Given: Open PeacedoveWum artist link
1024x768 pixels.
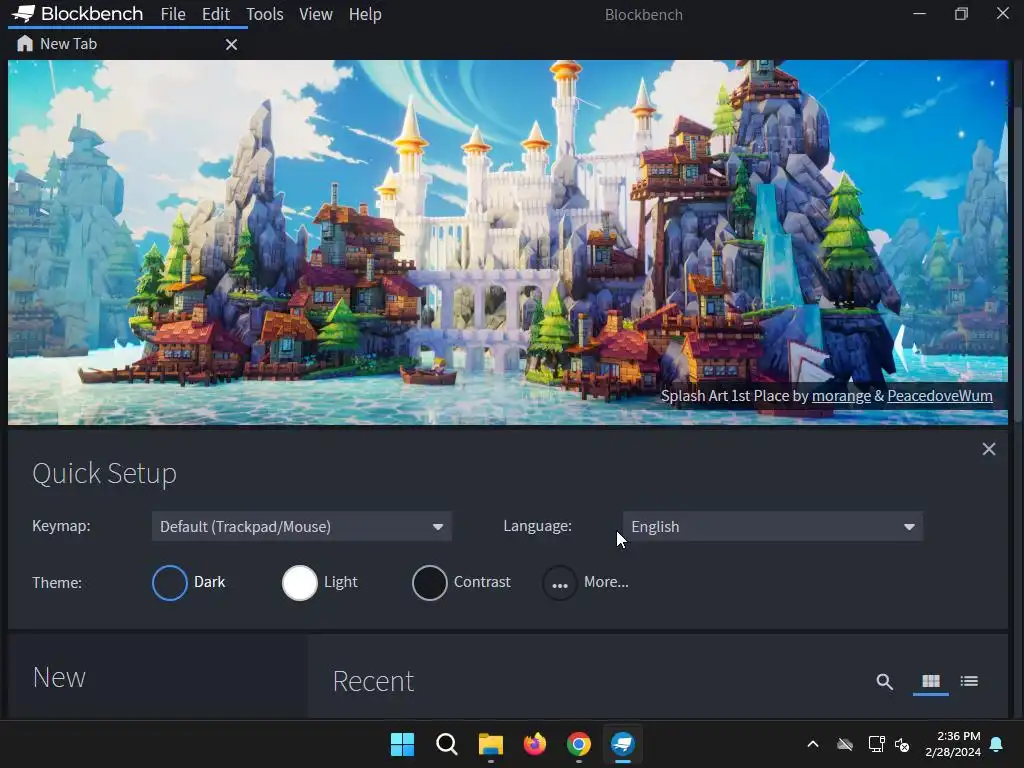Looking at the screenshot, I should tap(940, 396).
